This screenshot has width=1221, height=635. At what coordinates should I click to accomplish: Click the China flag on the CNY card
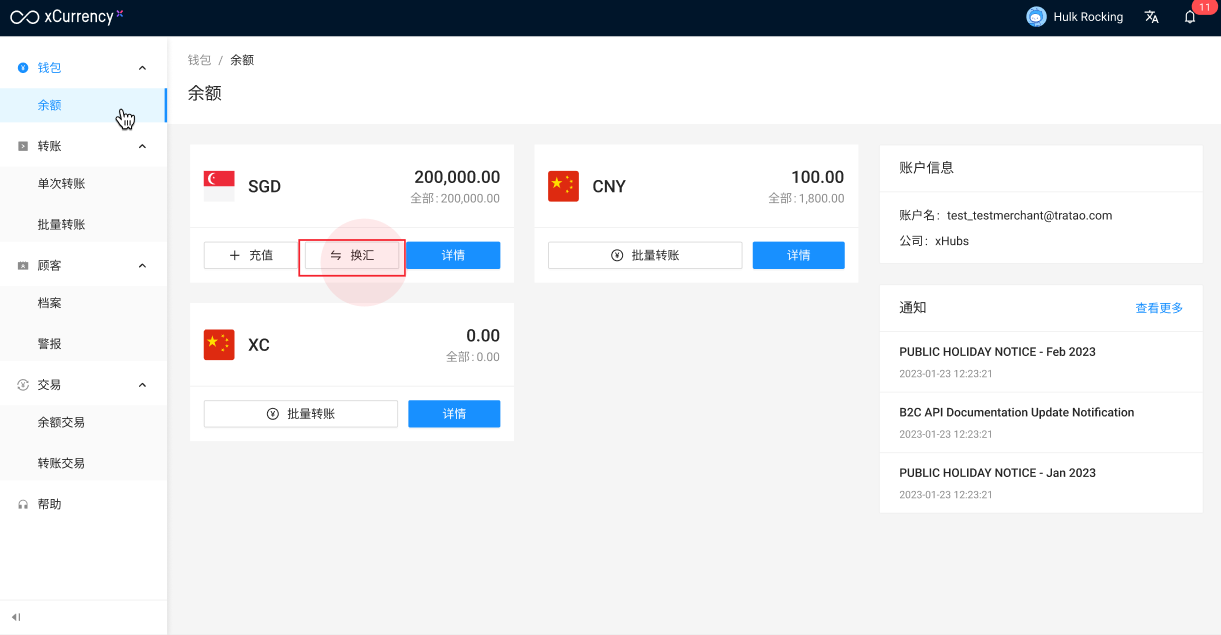[x=563, y=186]
